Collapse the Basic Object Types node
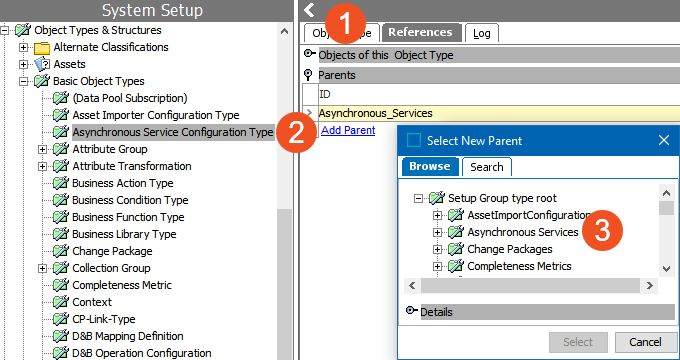Image resolution: width=680 pixels, height=360 pixels. [x=23, y=81]
